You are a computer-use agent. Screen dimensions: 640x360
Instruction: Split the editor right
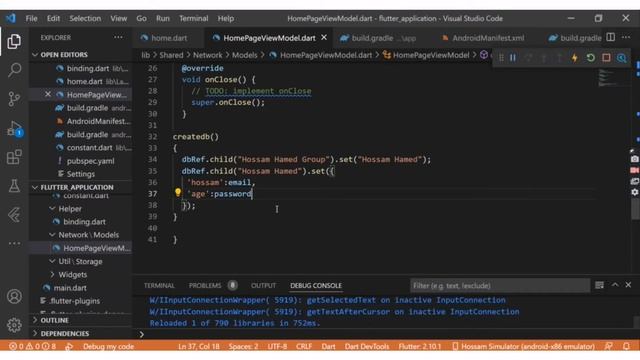[x=610, y=37]
